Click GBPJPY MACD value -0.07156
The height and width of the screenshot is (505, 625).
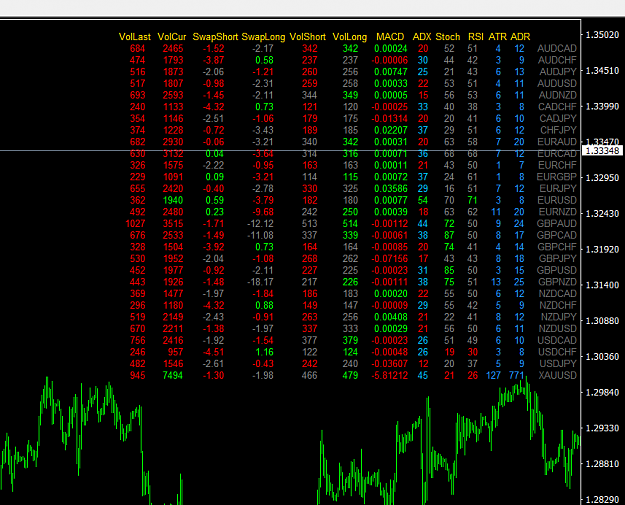(389, 258)
